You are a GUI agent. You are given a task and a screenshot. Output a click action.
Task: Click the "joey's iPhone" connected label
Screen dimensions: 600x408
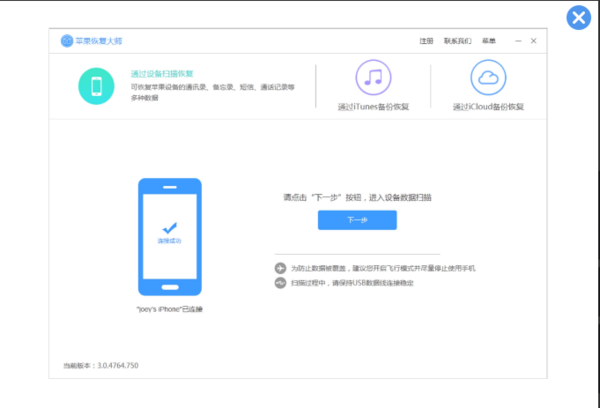coord(168,309)
